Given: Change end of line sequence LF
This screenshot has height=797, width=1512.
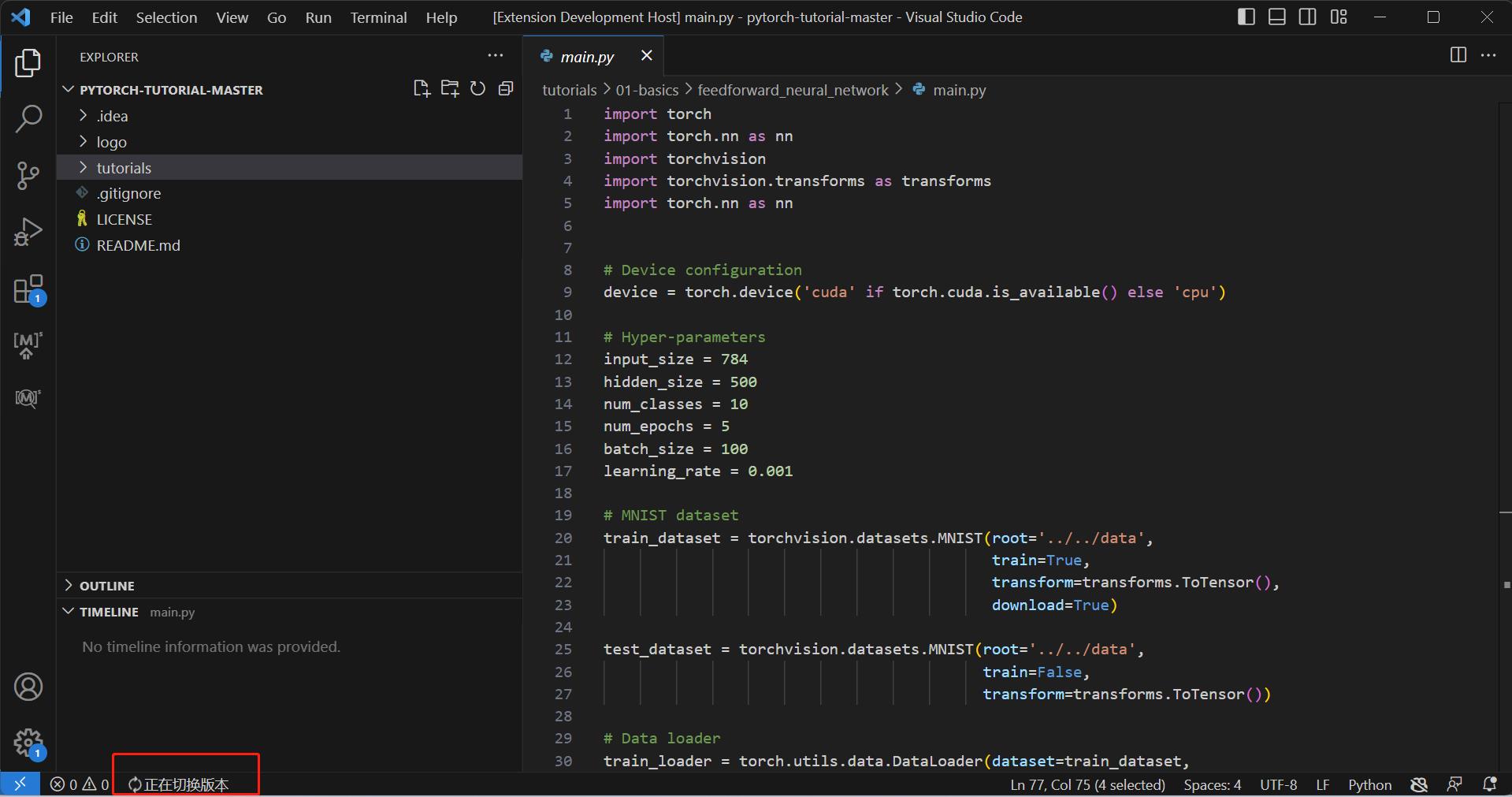Looking at the screenshot, I should click(1322, 784).
